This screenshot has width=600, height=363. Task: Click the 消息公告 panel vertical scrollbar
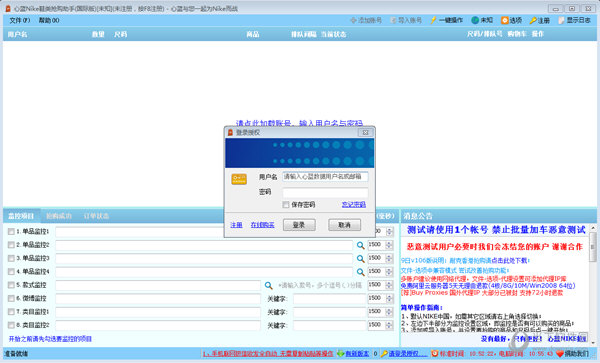point(593,285)
